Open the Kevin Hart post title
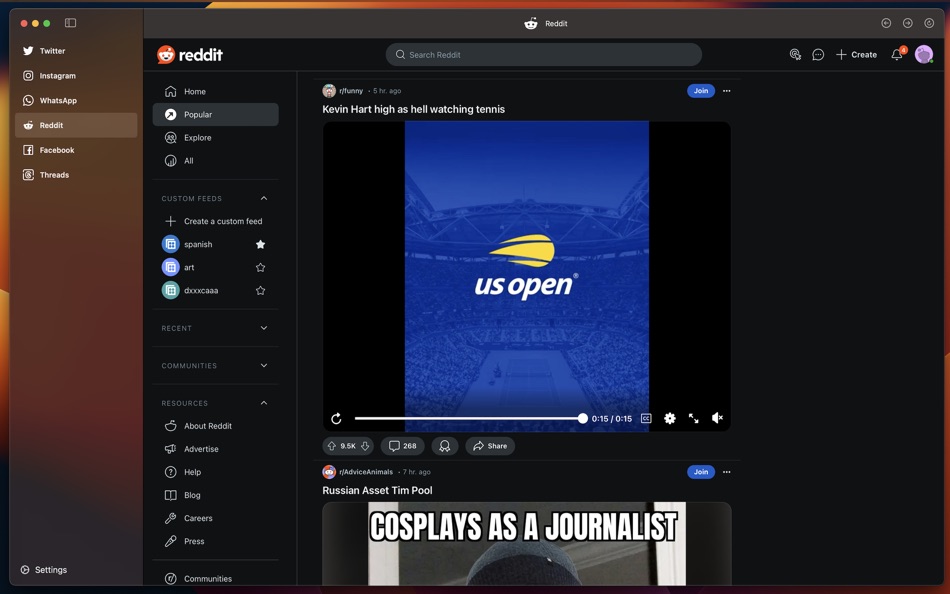 pos(413,109)
